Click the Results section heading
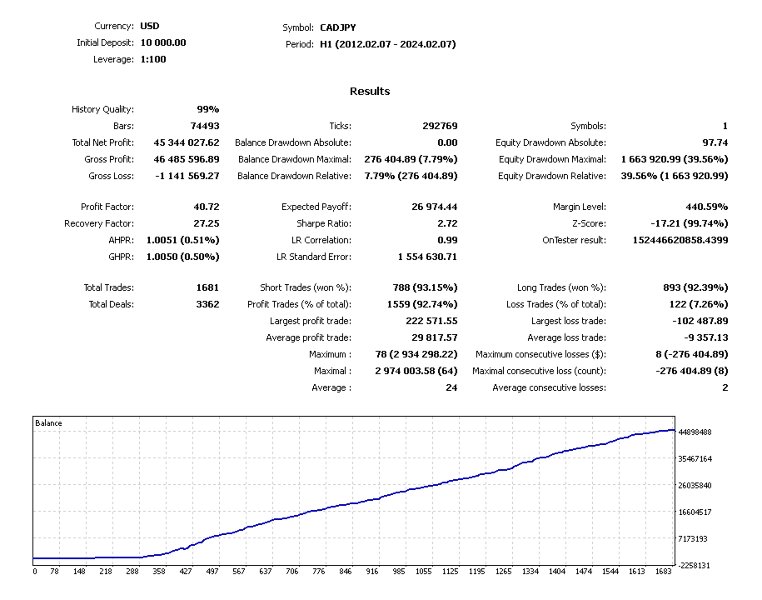This screenshot has width=762, height=600. coord(370,91)
